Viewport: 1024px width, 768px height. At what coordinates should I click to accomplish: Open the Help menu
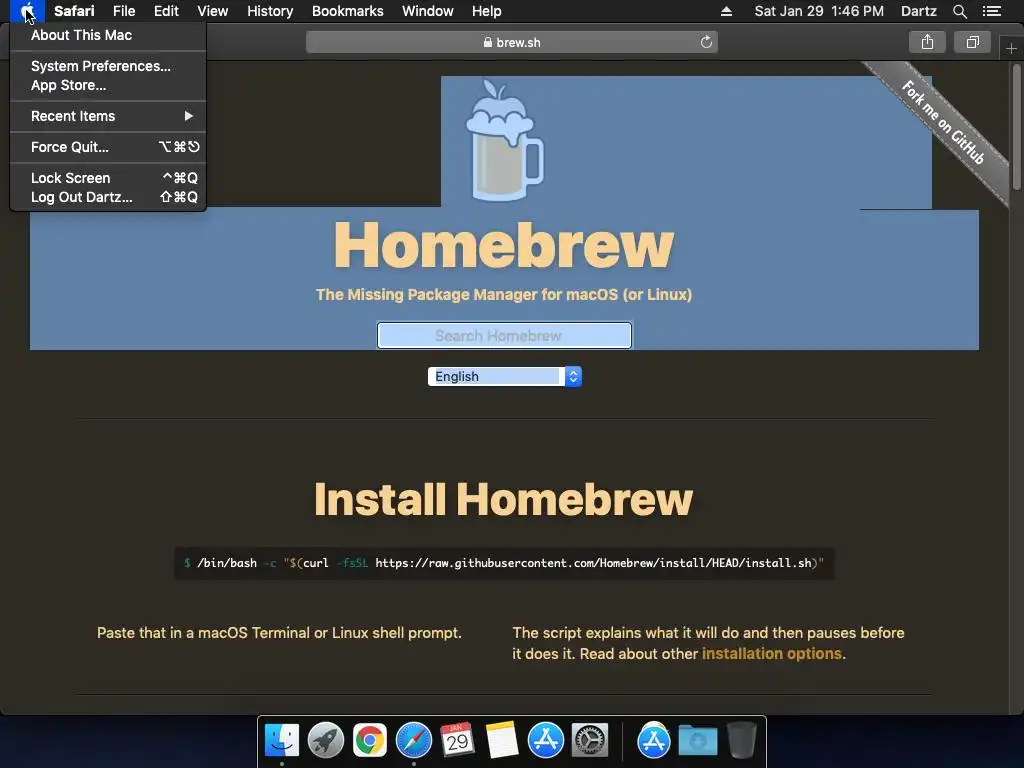tap(487, 11)
